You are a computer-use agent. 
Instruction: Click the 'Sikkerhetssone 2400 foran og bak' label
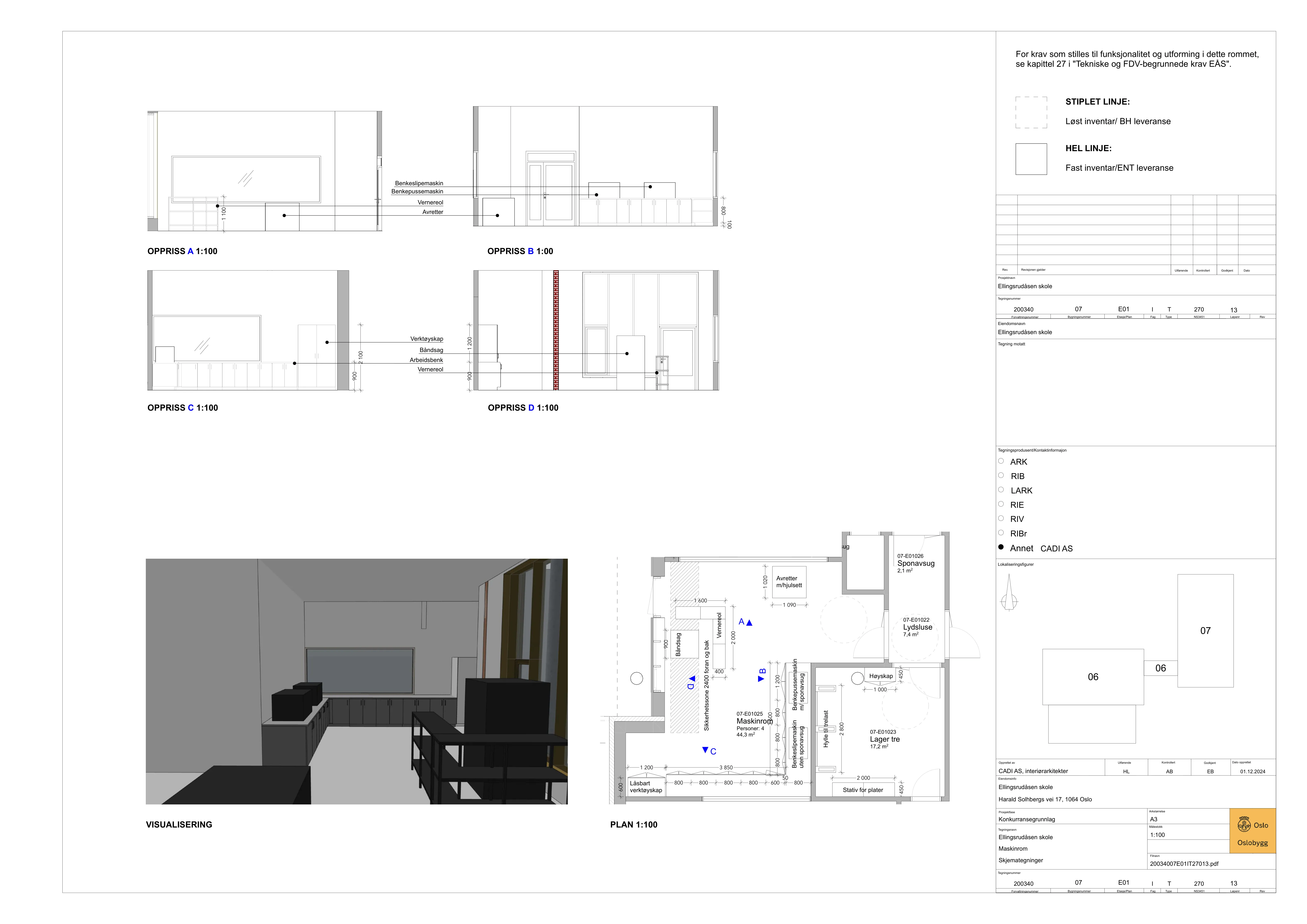tap(707, 686)
